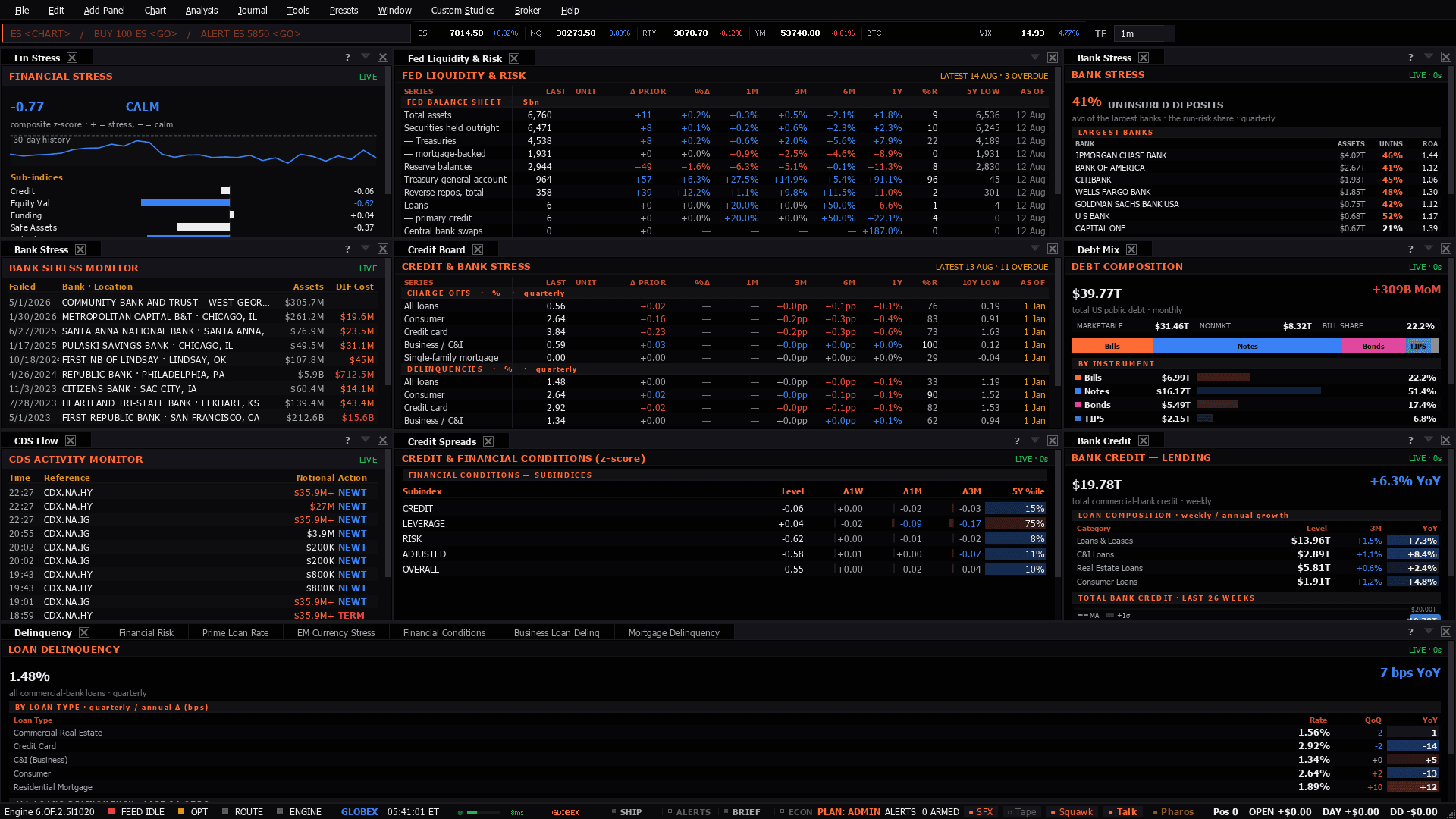This screenshot has width=1456, height=819.
Task: Click the ES quote 7814.50
Action: click(467, 33)
